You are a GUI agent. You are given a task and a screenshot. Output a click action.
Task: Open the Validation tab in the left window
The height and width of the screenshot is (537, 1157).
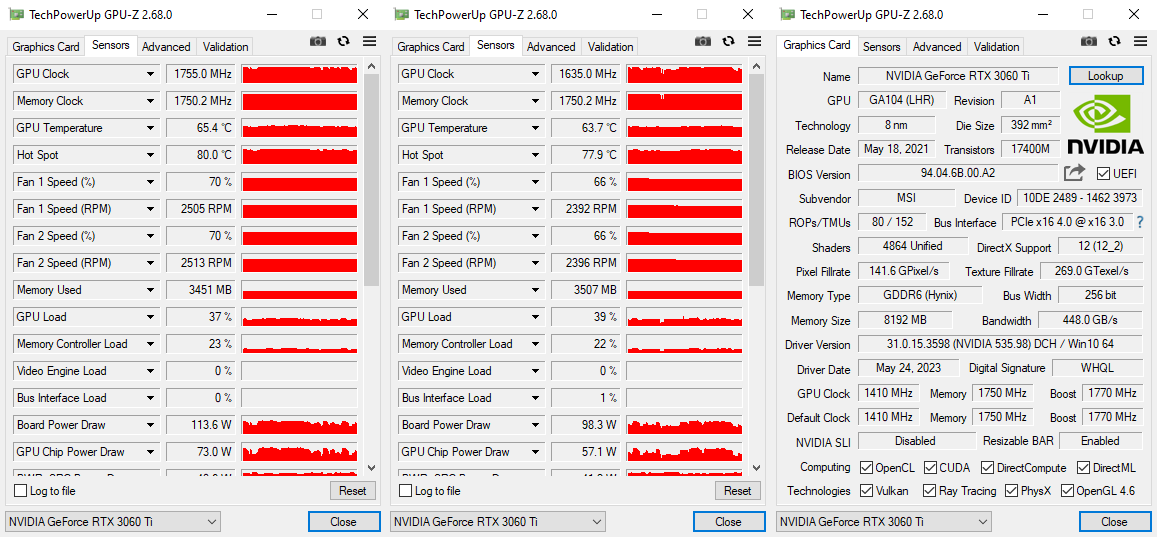click(x=225, y=46)
